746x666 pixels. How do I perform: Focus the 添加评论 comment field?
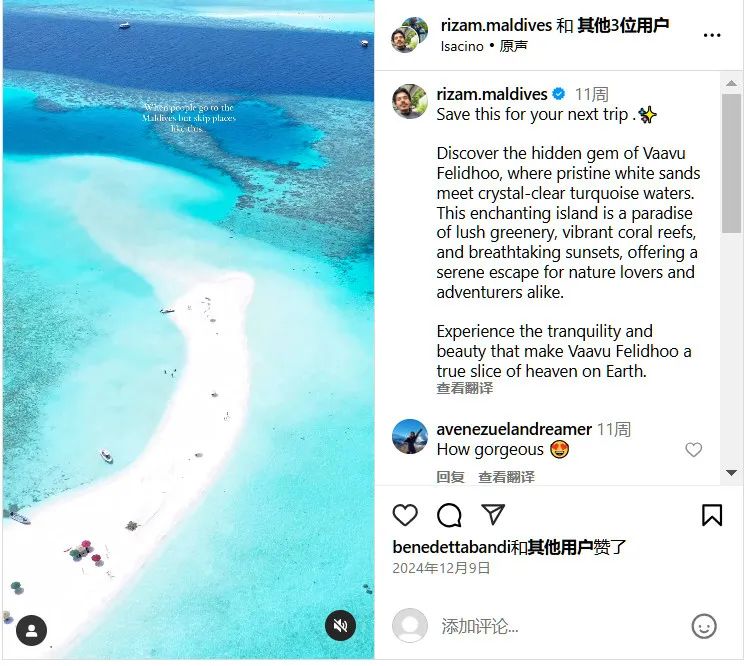click(561, 626)
